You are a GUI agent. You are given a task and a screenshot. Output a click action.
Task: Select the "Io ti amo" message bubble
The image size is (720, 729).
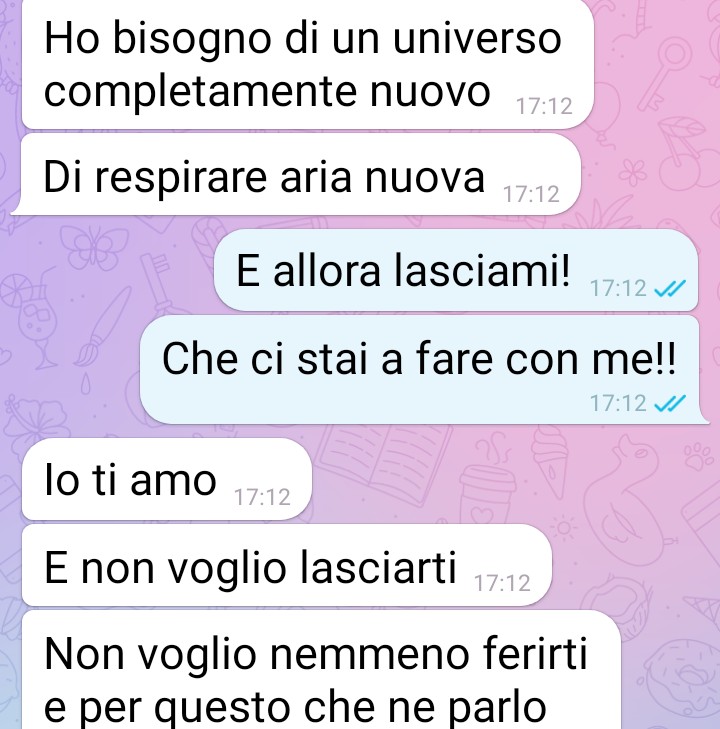pyautogui.click(x=166, y=479)
